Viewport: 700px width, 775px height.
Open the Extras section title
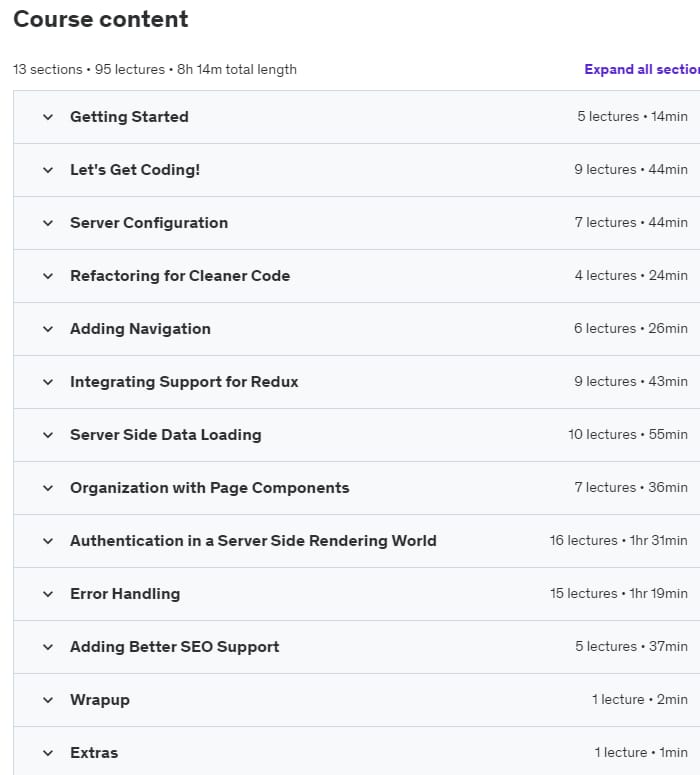(x=94, y=753)
